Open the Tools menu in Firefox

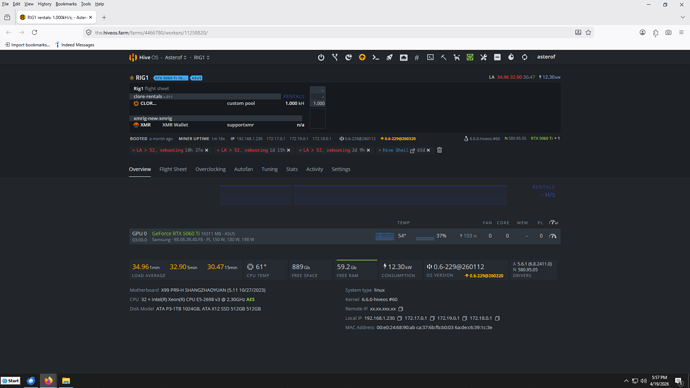pos(86,4)
